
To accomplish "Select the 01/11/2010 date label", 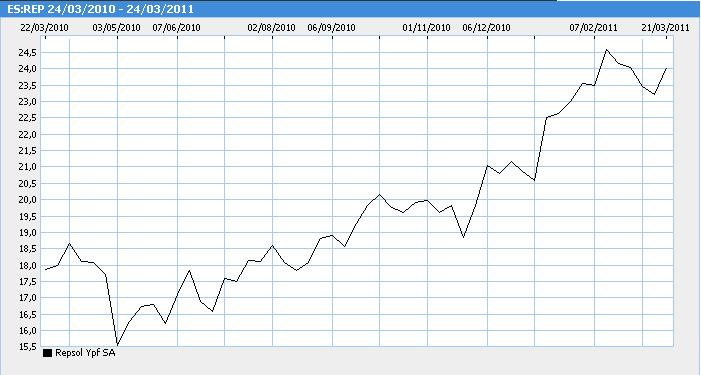I will (x=427, y=28).
